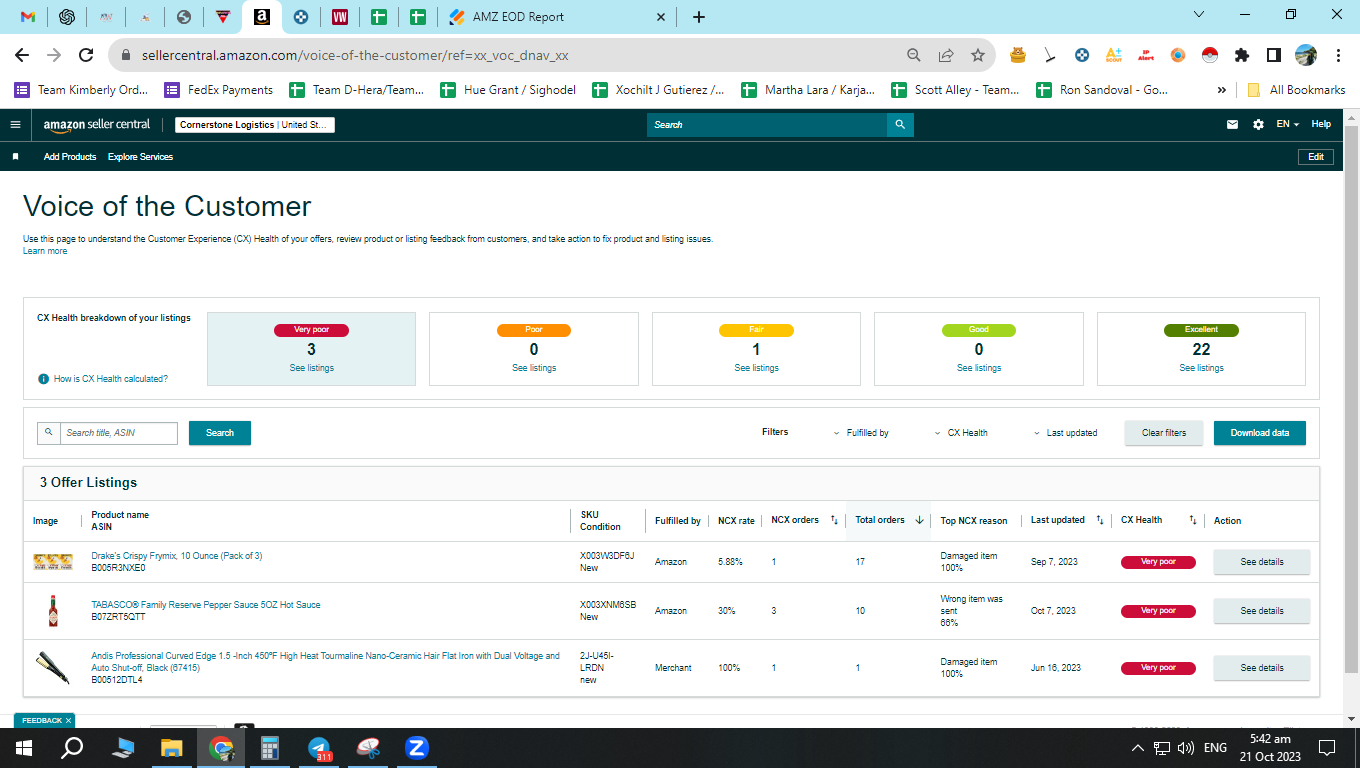Show hidden system tray icons

(x=1137, y=748)
